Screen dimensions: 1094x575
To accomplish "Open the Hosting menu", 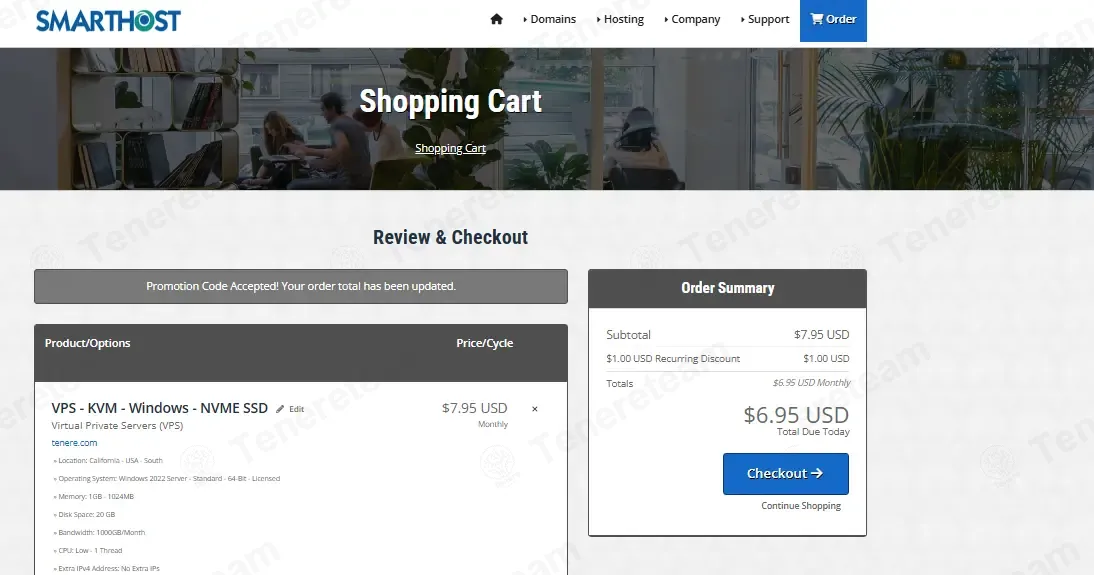I will point(620,19).
